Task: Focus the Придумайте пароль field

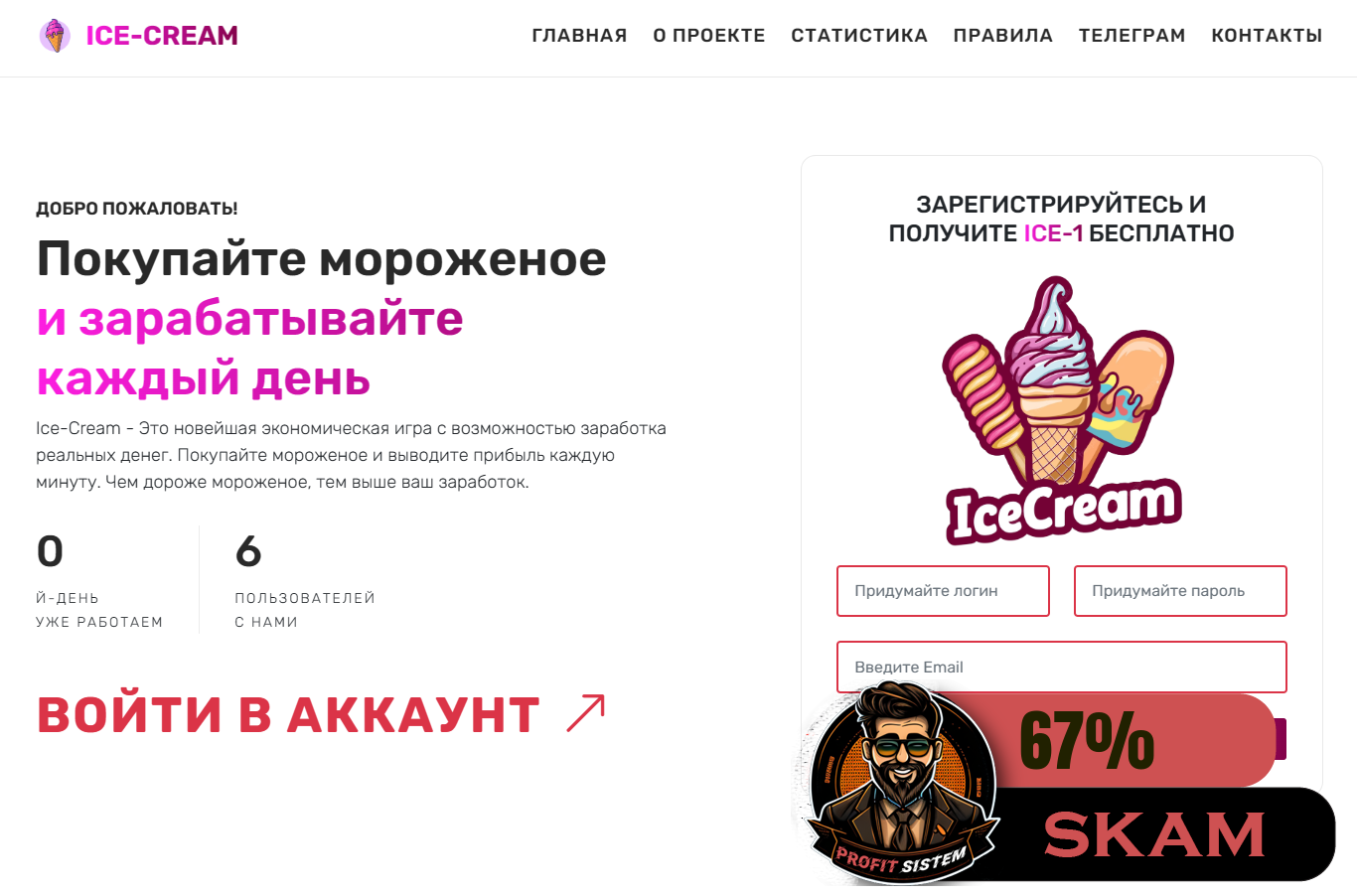Action: click(x=1180, y=591)
